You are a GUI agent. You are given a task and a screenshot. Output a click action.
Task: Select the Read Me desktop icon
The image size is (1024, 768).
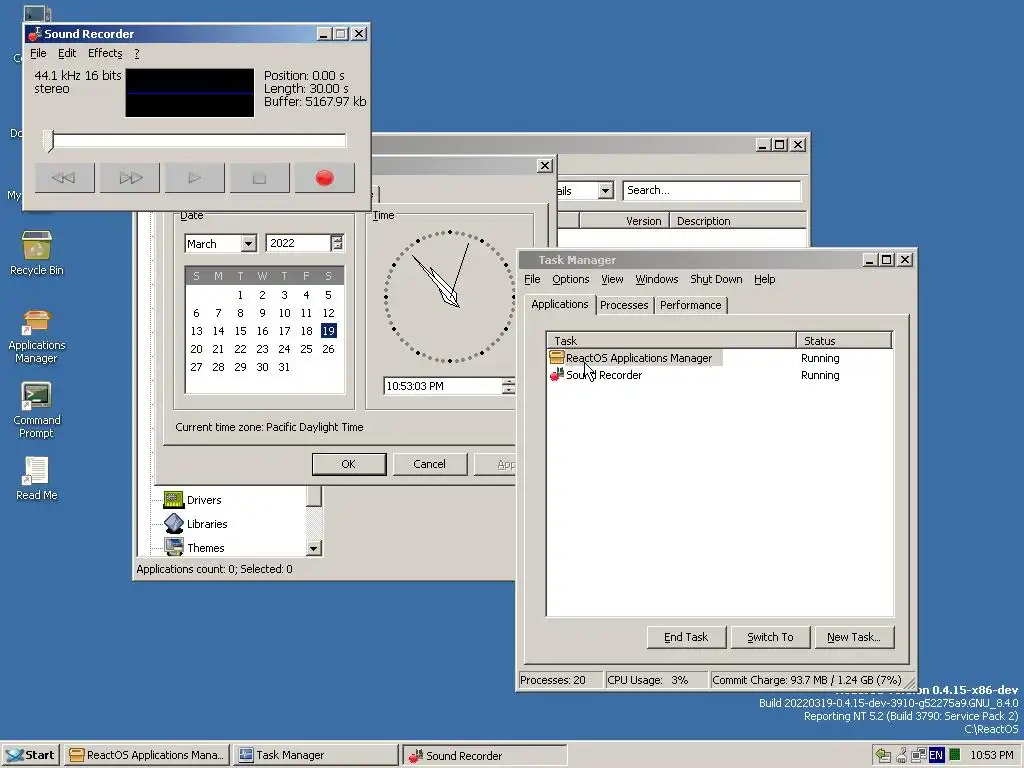click(x=37, y=479)
